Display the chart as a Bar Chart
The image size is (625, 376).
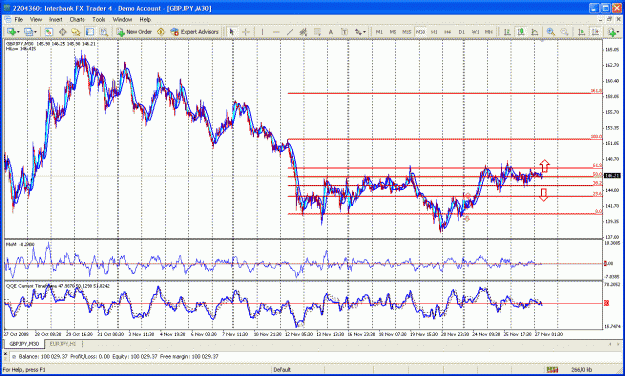[x=507, y=31]
